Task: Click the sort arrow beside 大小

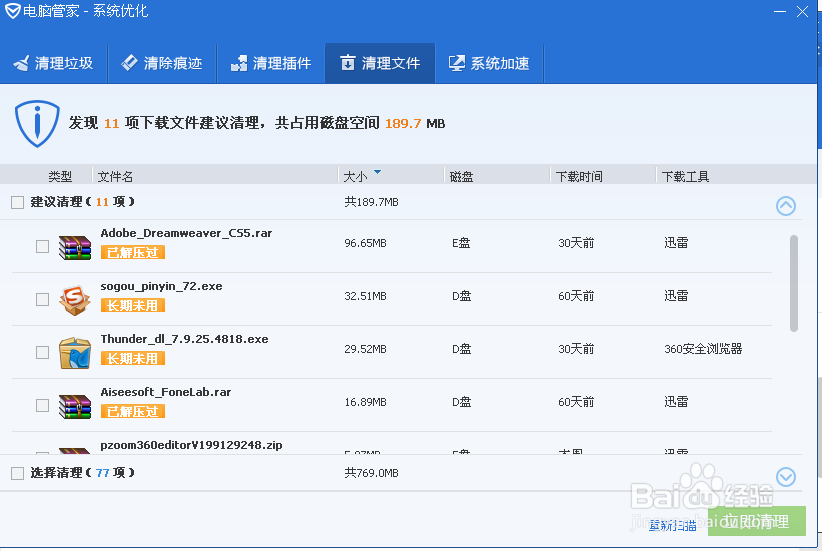Action: coord(377,172)
